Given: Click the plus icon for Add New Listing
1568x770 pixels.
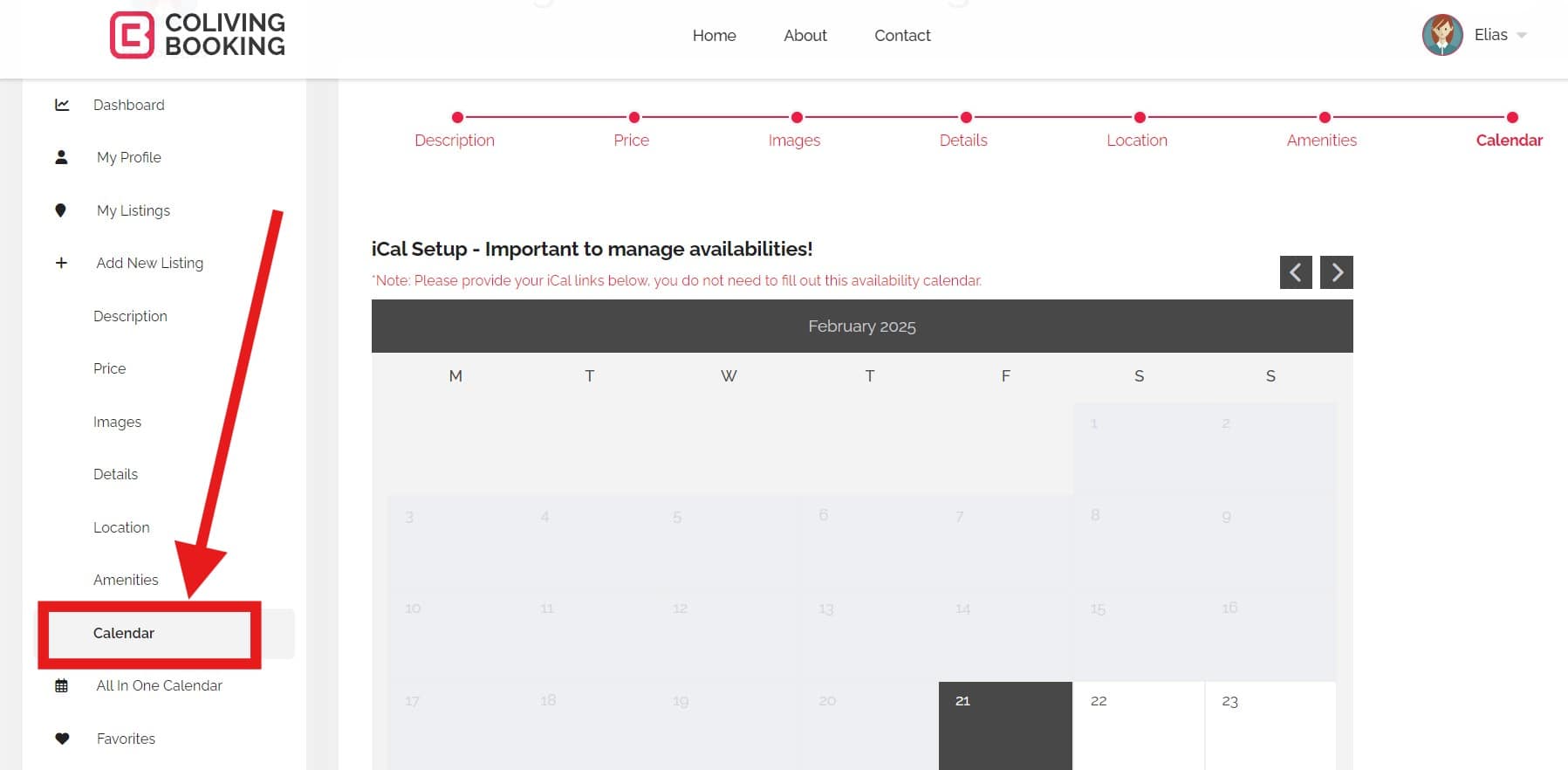Looking at the screenshot, I should [61, 263].
